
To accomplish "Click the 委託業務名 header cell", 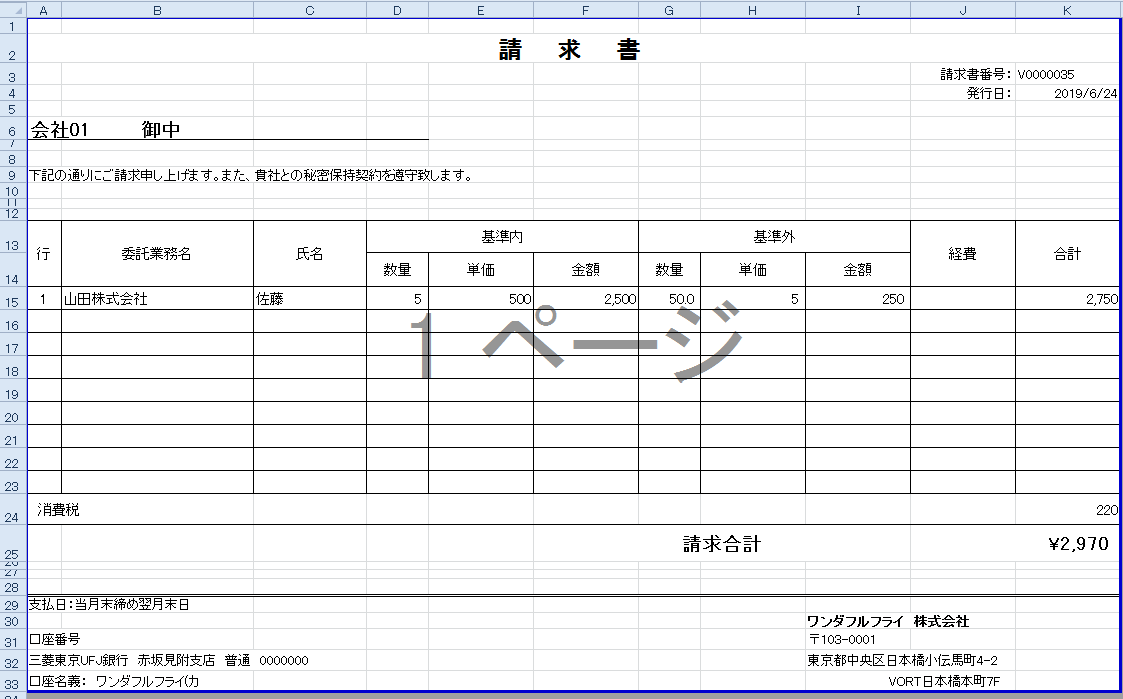I will (157, 254).
